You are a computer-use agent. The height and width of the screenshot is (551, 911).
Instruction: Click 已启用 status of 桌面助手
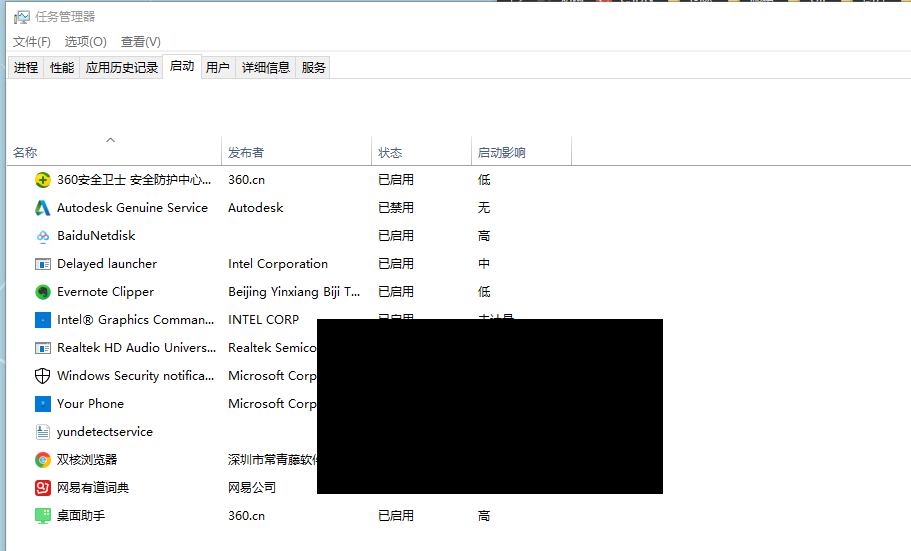coord(396,516)
